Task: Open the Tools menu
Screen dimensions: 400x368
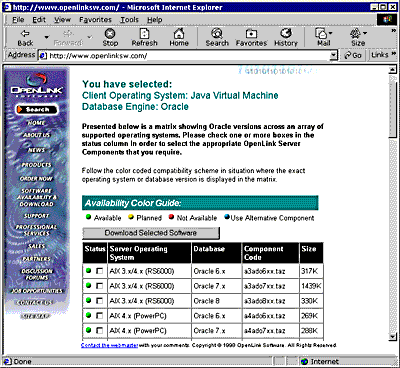Action: tap(129, 20)
